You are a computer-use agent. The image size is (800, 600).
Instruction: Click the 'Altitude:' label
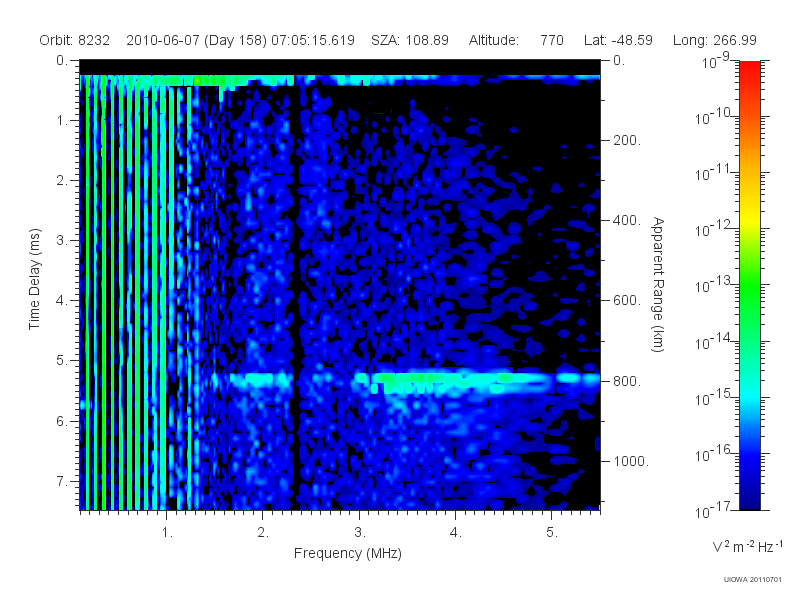pos(494,40)
